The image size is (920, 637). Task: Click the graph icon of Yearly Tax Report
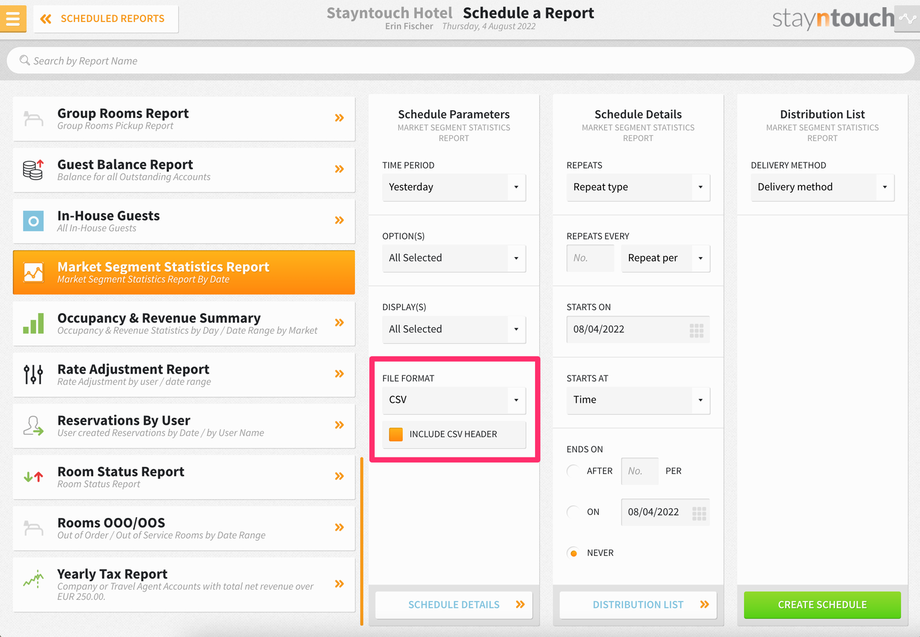click(33, 579)
